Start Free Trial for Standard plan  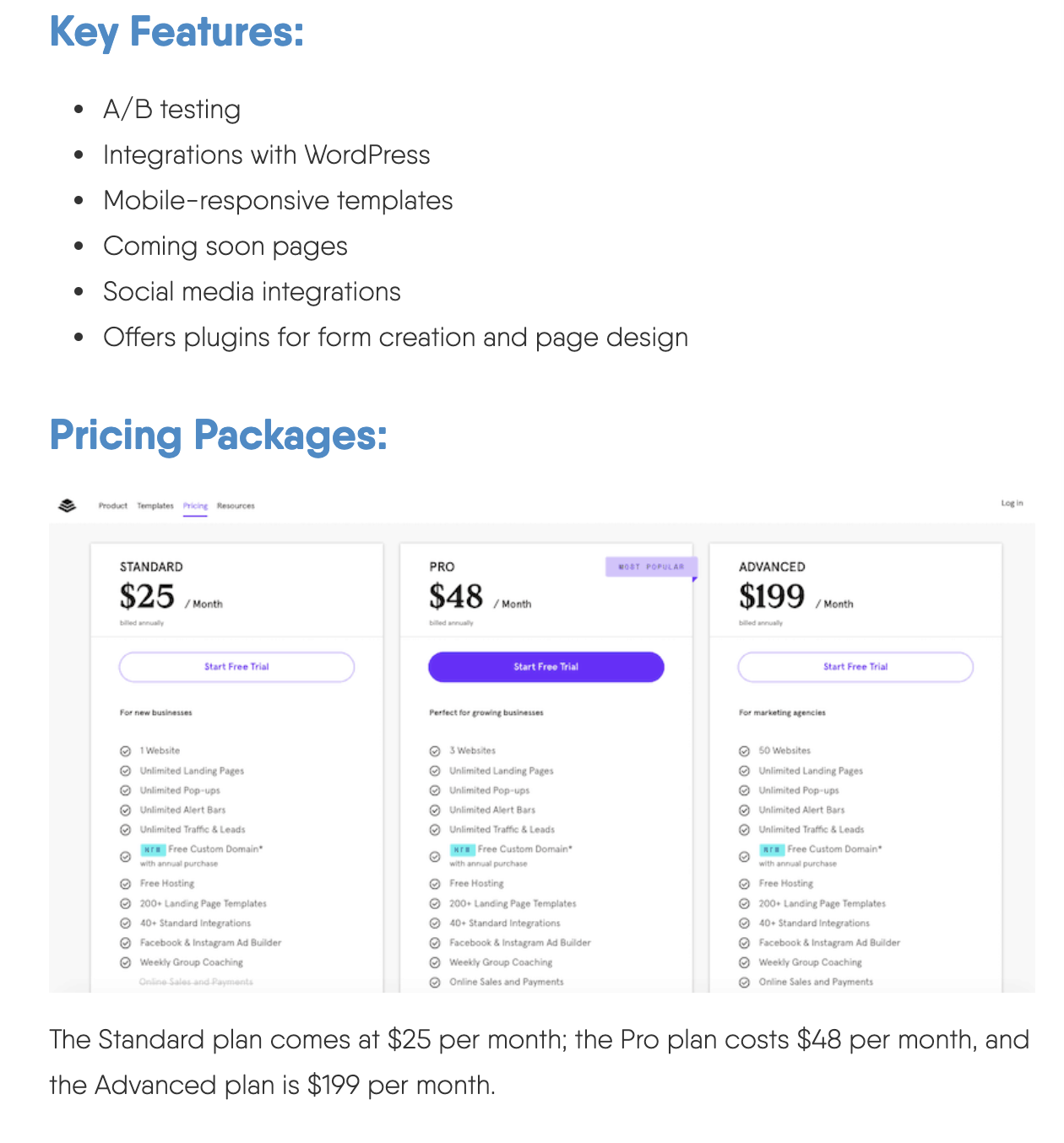[236, 667]
